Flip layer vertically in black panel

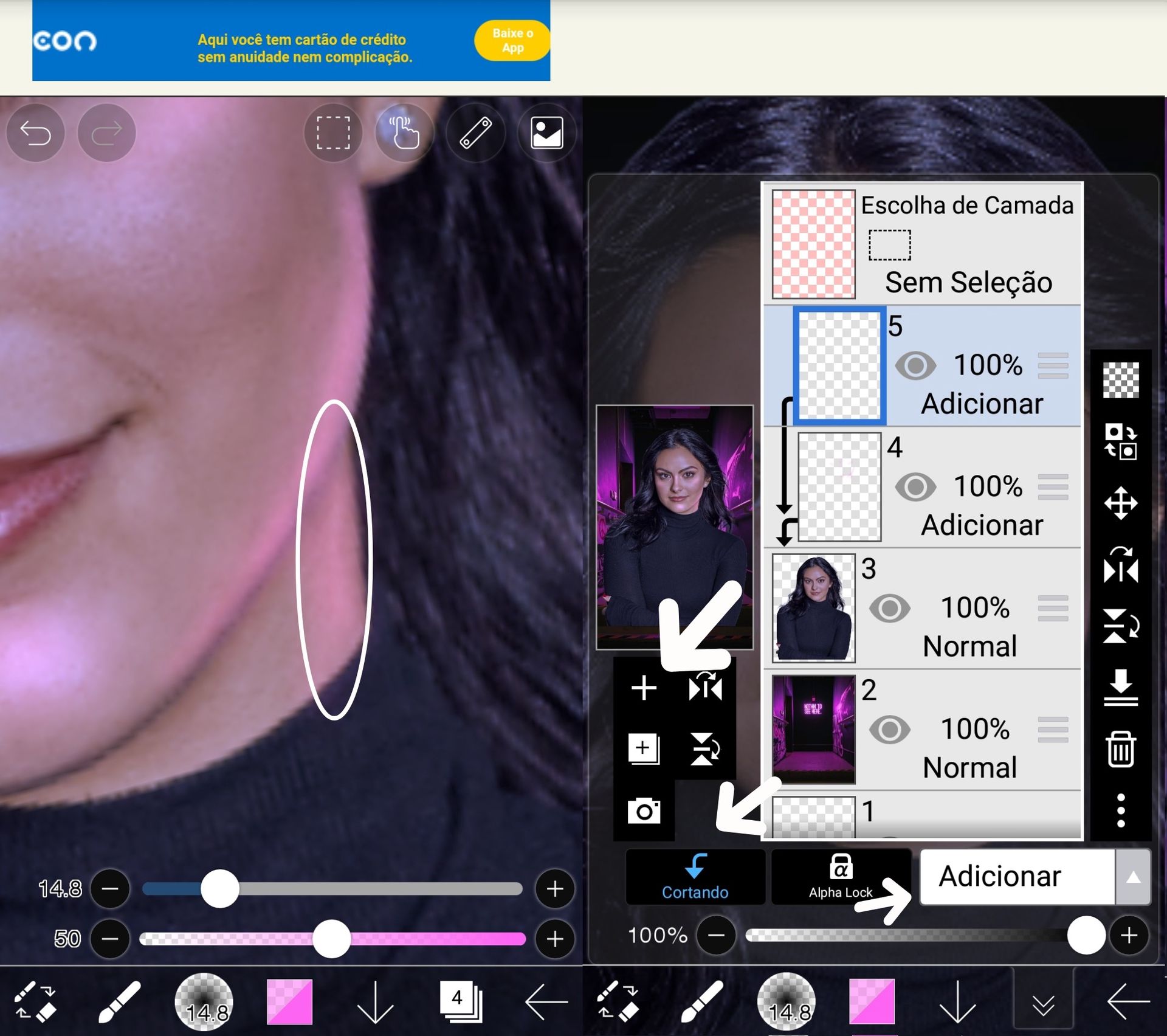click(705, 748)
